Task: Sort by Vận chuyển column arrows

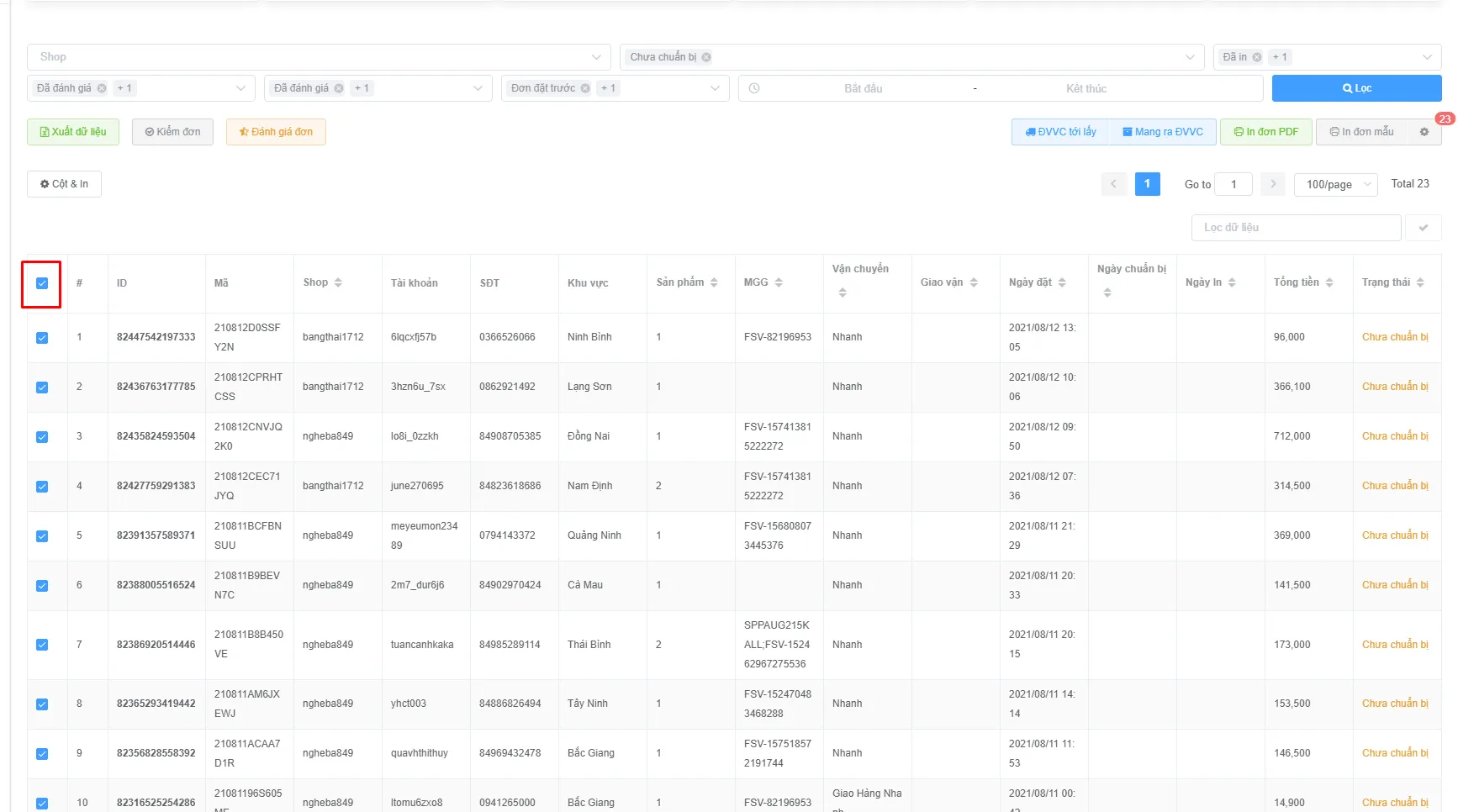Action: click(843, 293)
